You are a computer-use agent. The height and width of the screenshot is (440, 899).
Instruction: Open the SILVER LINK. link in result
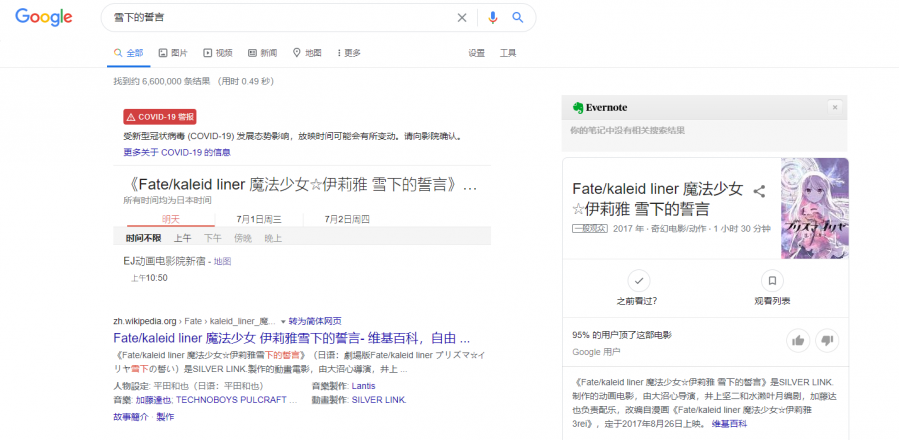[379, 400]
